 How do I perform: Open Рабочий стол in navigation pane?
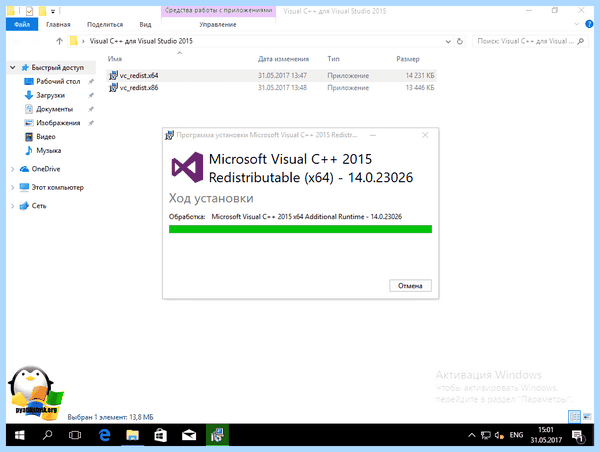(x=58, y=81)
